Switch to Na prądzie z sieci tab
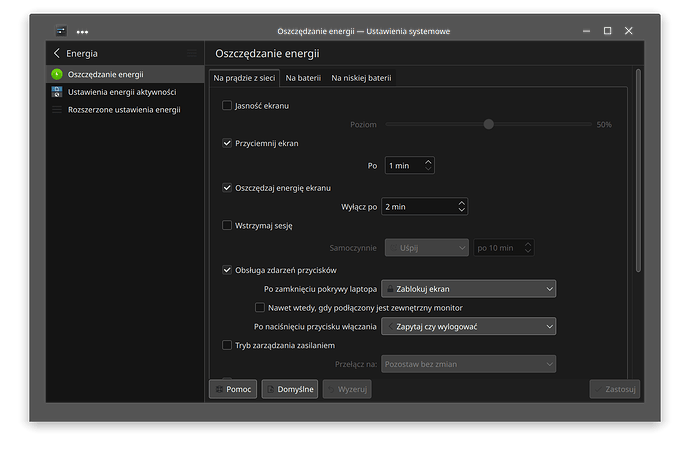Screen dimensions: 690x454 coord(244,78)
